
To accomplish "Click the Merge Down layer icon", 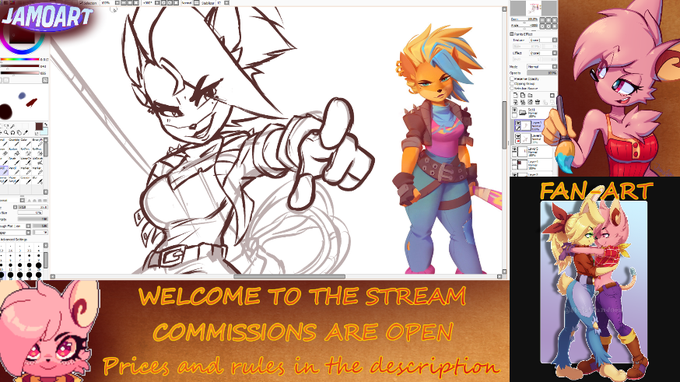I will [x=522, y=102].
